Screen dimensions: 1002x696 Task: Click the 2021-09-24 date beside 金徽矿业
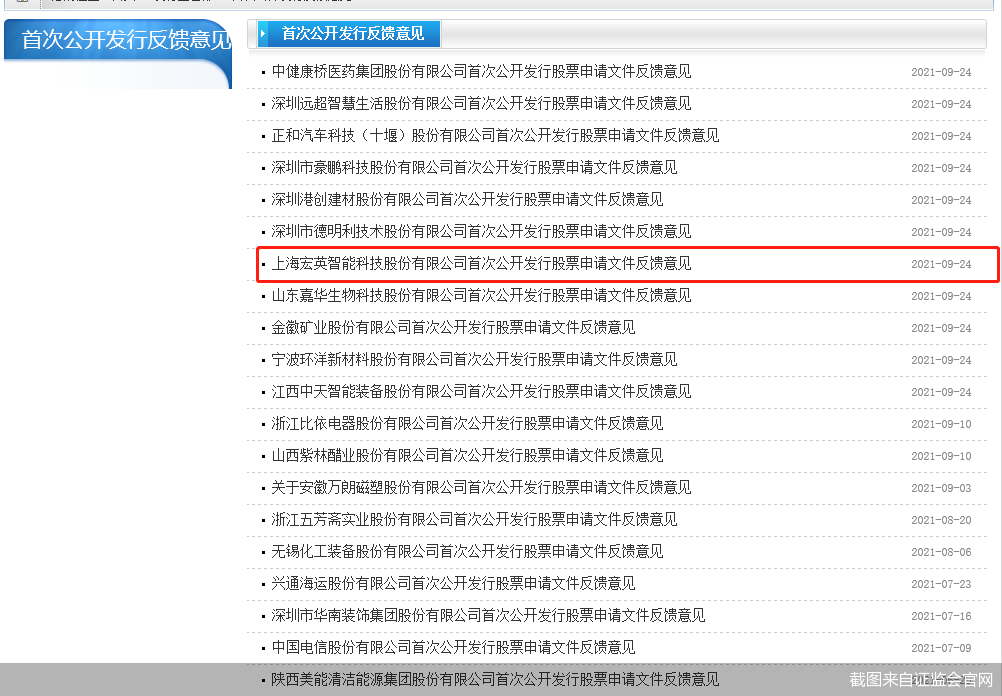tap(941, 328)
